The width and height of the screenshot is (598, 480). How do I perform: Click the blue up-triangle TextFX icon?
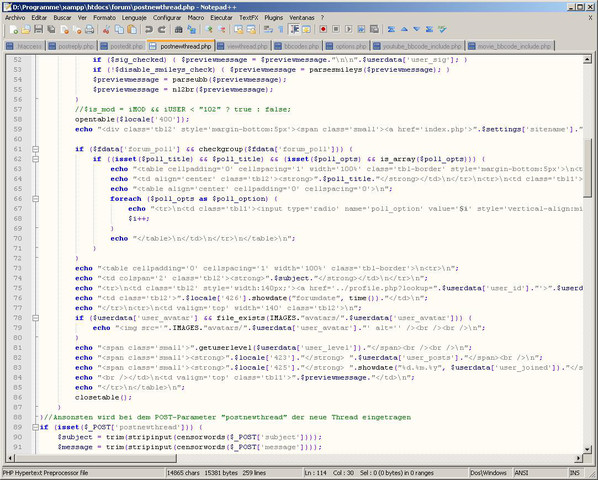pos(404,29)
